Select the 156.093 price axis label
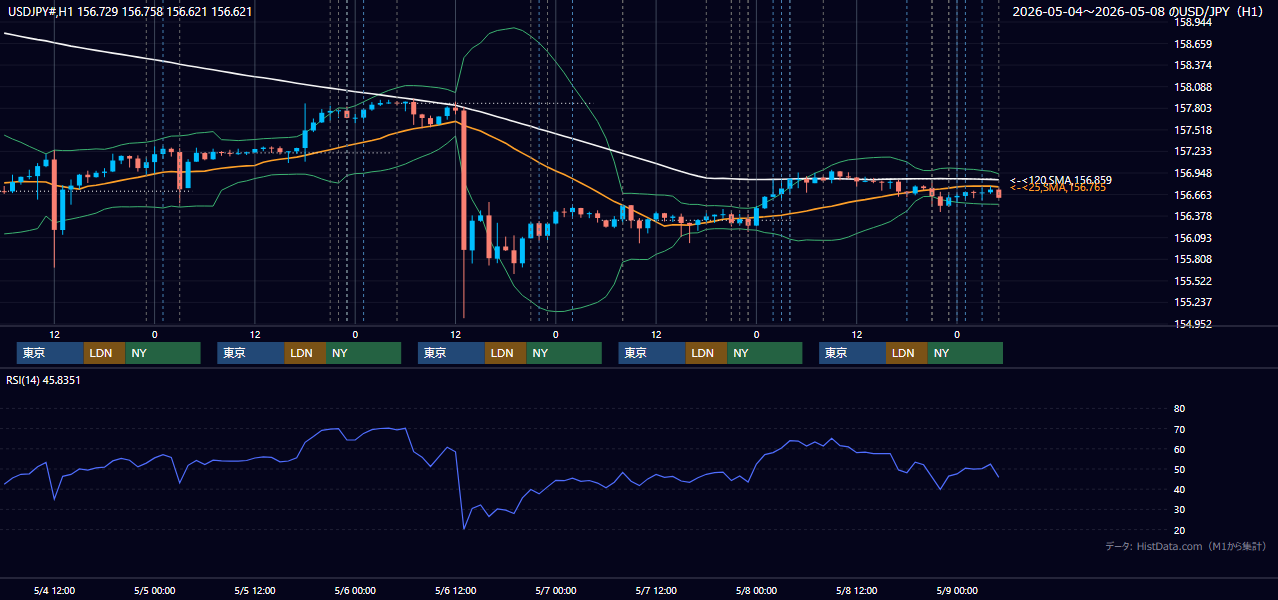The height and width of the screenshot is (600, 1278). (1192, 238)
